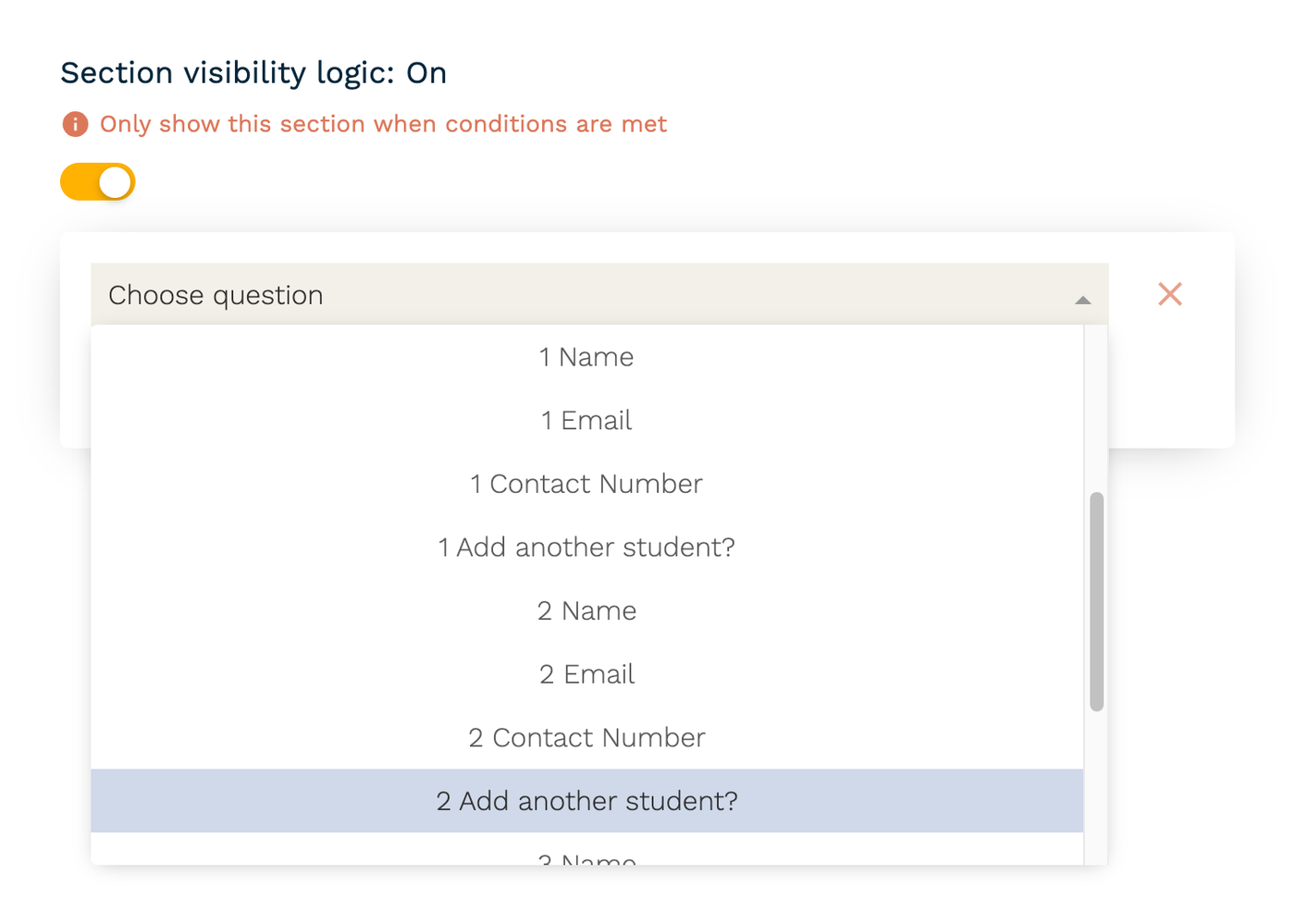Image resolution: width=1295 pixels, height=924 pixels.
Task: Click the Choose question dropdown field
Action: pos(555,295)
